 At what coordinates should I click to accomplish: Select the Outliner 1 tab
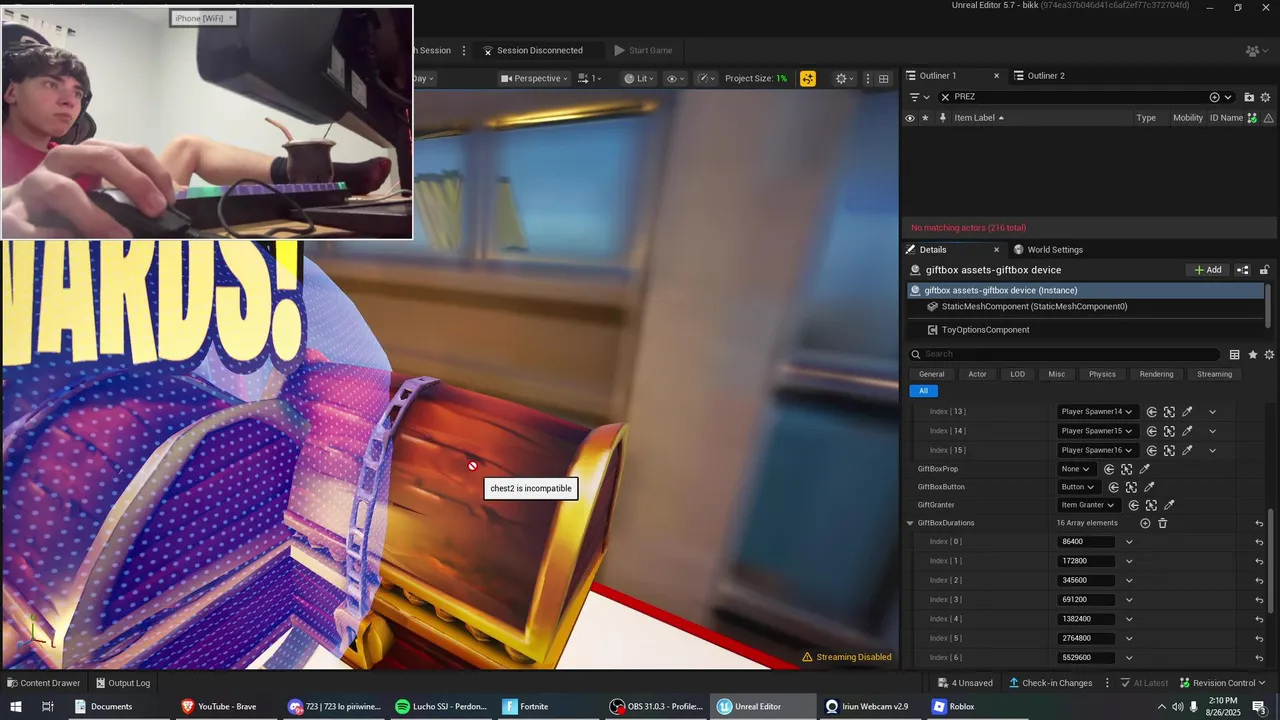click(x=938, y=76)
